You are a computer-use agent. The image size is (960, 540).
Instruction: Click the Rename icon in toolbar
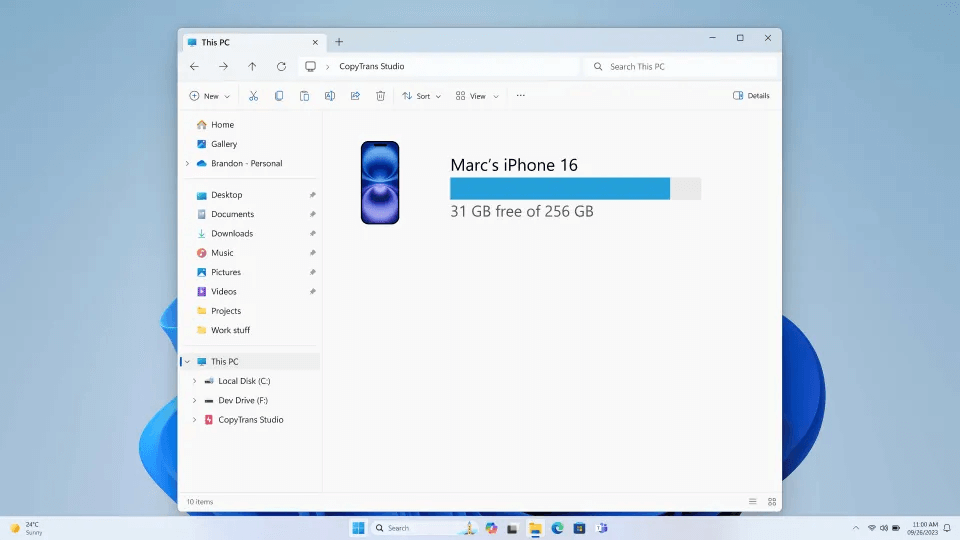(x=330, y=96)
